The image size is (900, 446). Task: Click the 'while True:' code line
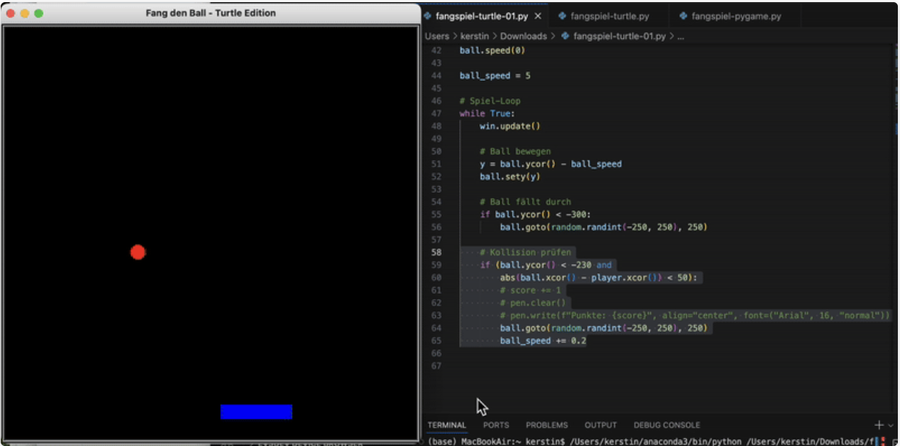point(487,114)
